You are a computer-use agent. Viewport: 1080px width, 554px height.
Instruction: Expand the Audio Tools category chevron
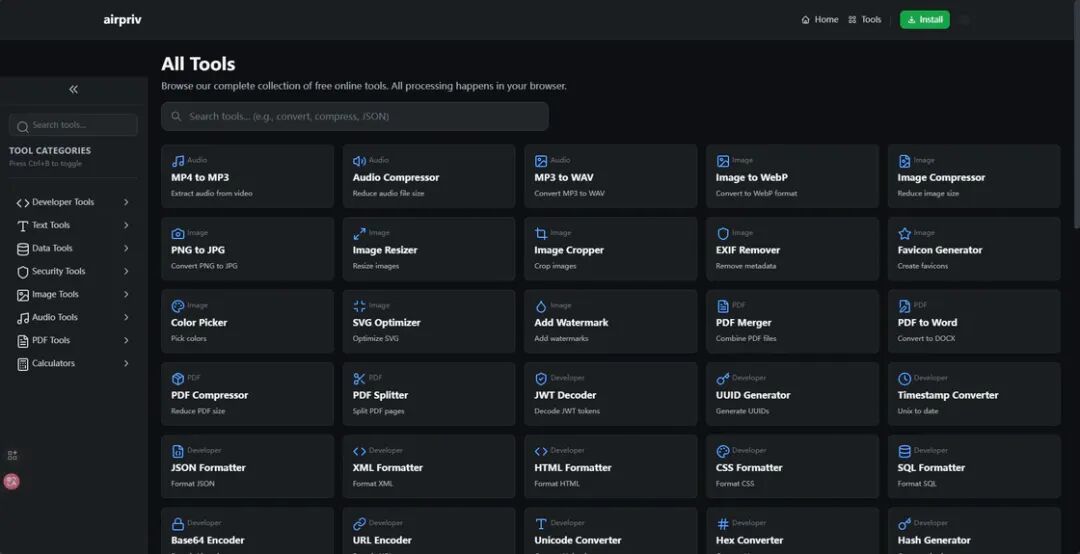click(126, 317)
